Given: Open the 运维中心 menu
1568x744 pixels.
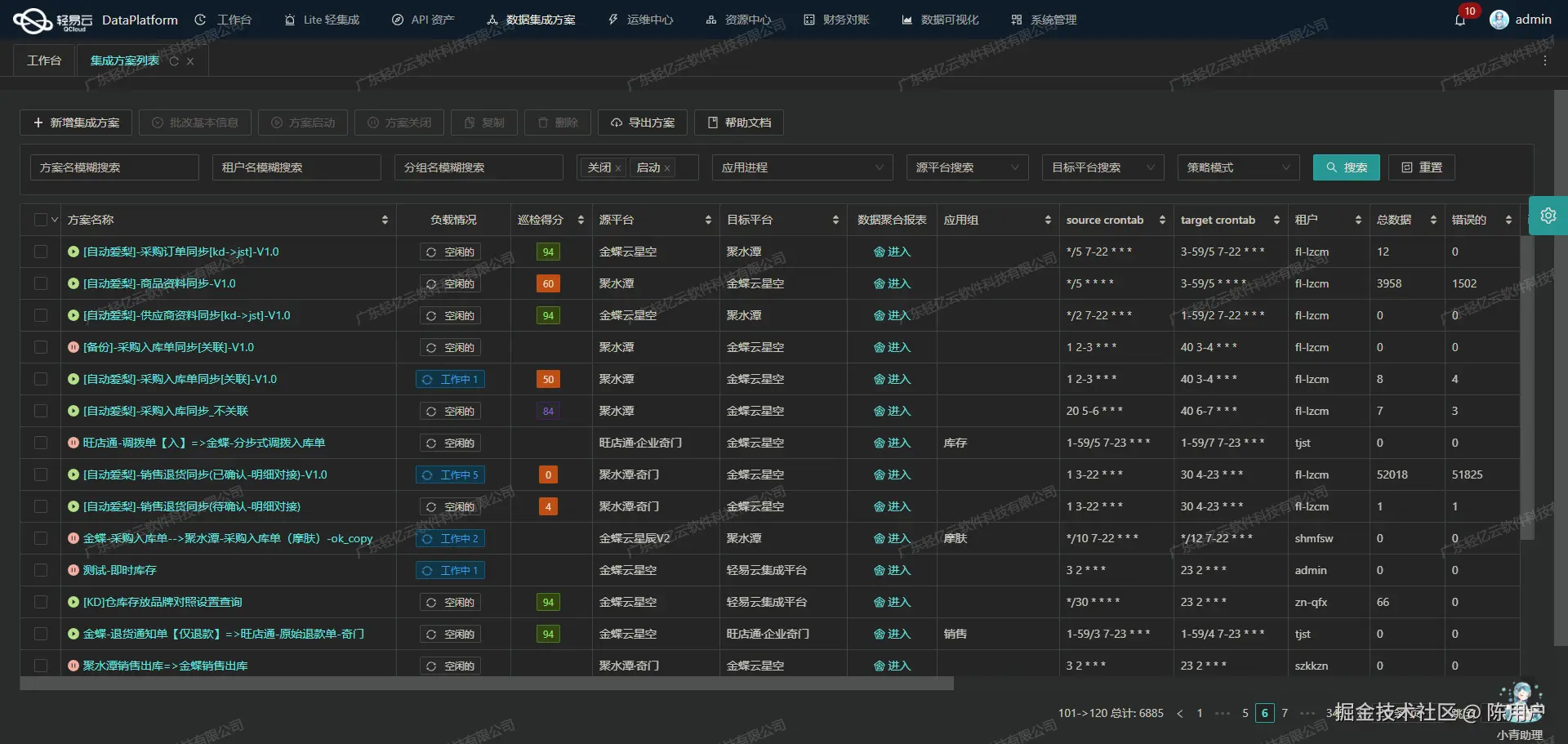Looking at the screenshot, I should point(641,20).
